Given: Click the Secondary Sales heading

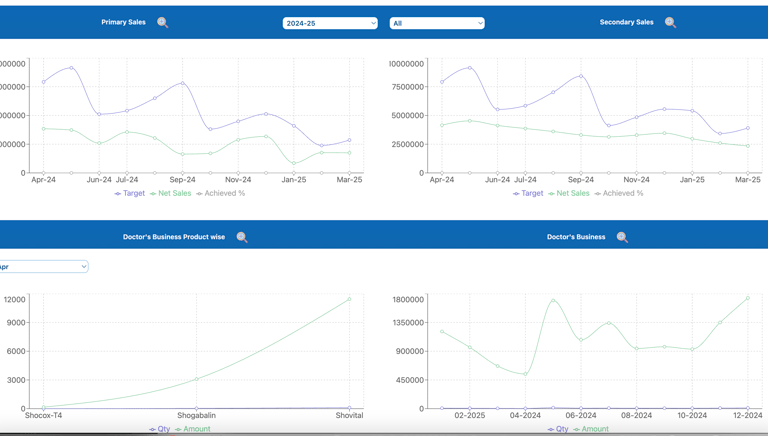Looking at the screenshot, I should point(626,22).
